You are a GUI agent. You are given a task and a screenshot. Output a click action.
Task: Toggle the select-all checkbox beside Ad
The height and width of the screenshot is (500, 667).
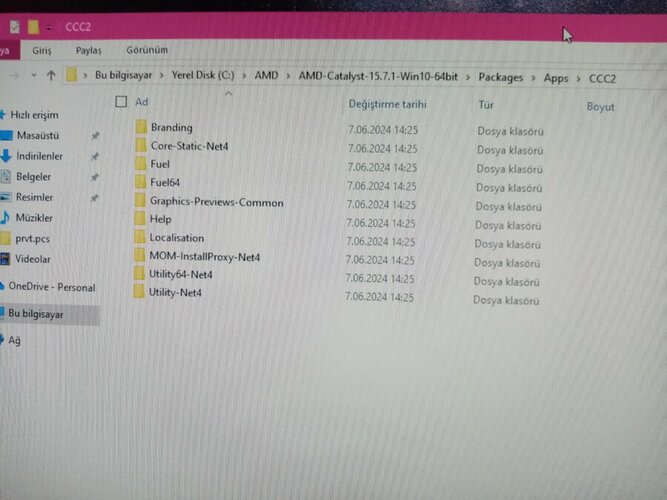(x=121, y=101)
